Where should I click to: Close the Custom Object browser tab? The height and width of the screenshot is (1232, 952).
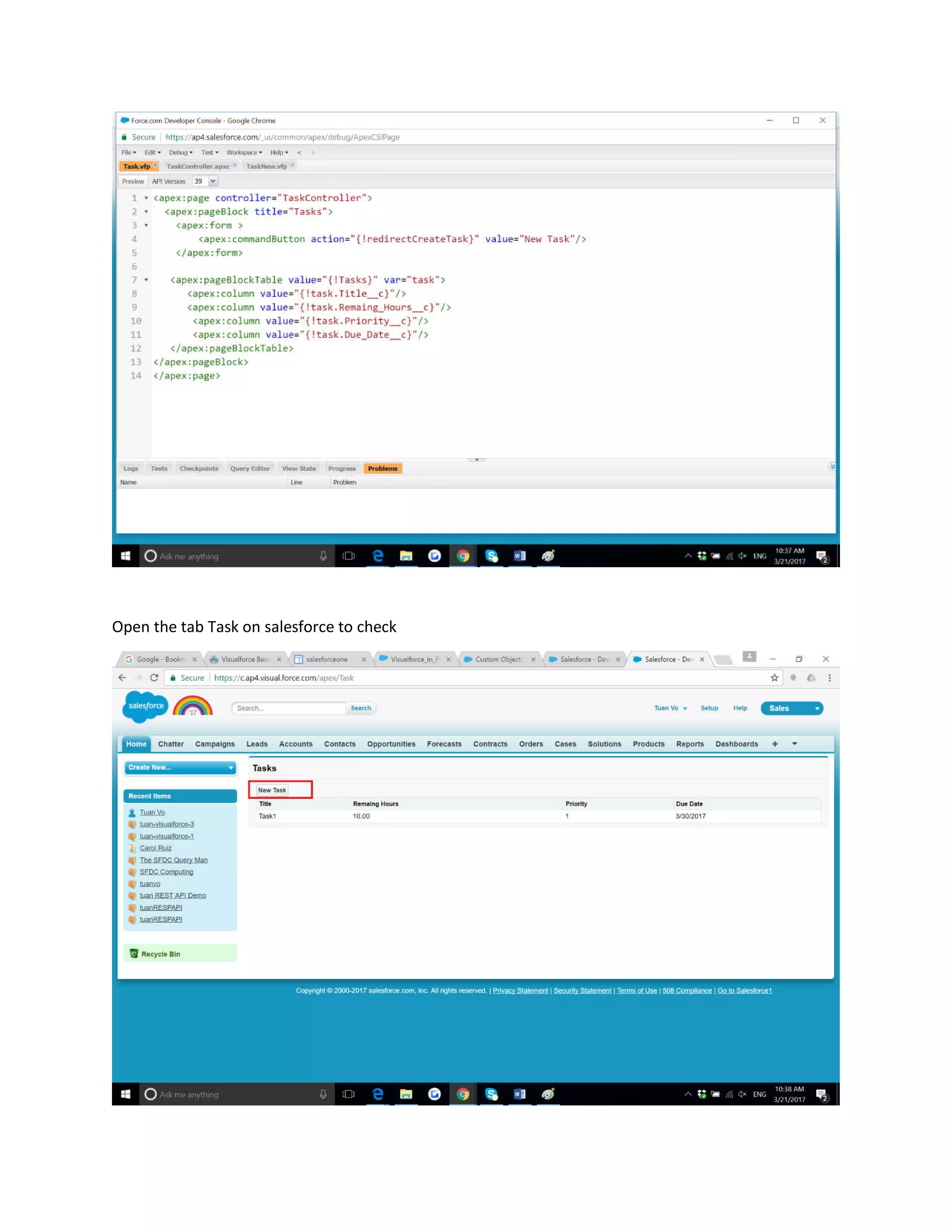[x=533, y=659]
